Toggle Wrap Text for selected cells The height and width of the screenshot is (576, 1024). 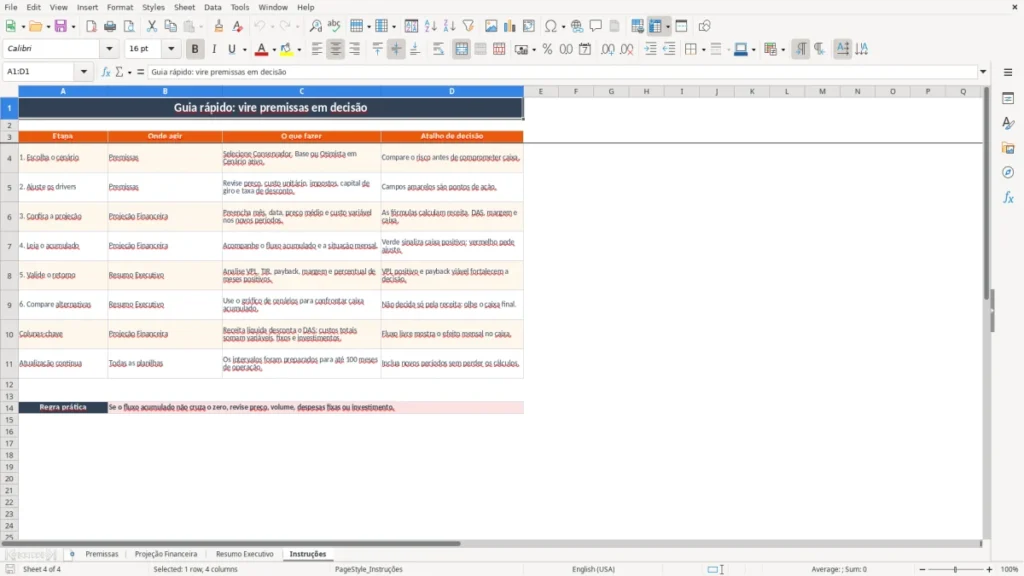coord(438,49)
